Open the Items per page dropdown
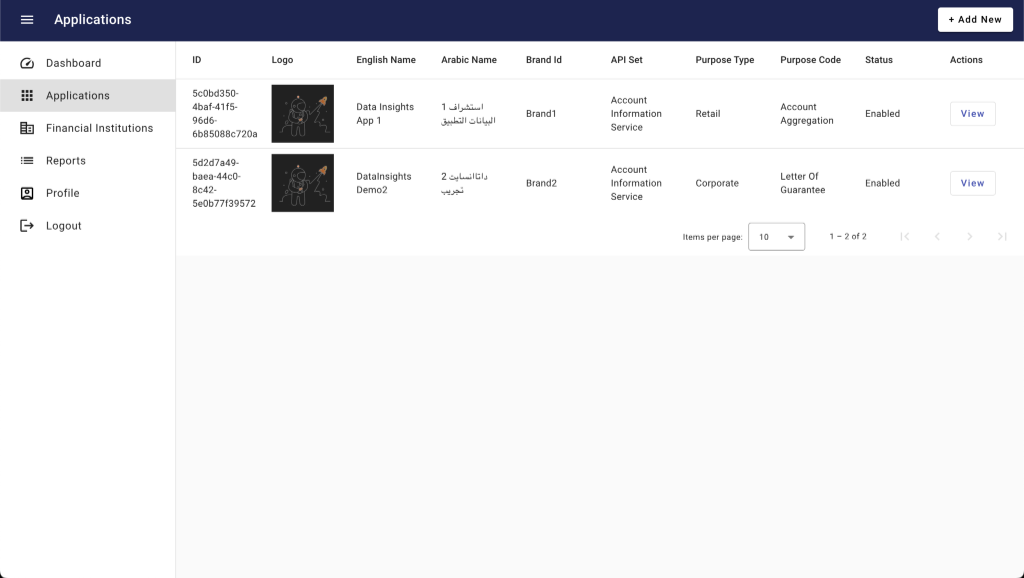The image size is (1024, 578). [x=776, y=236]
